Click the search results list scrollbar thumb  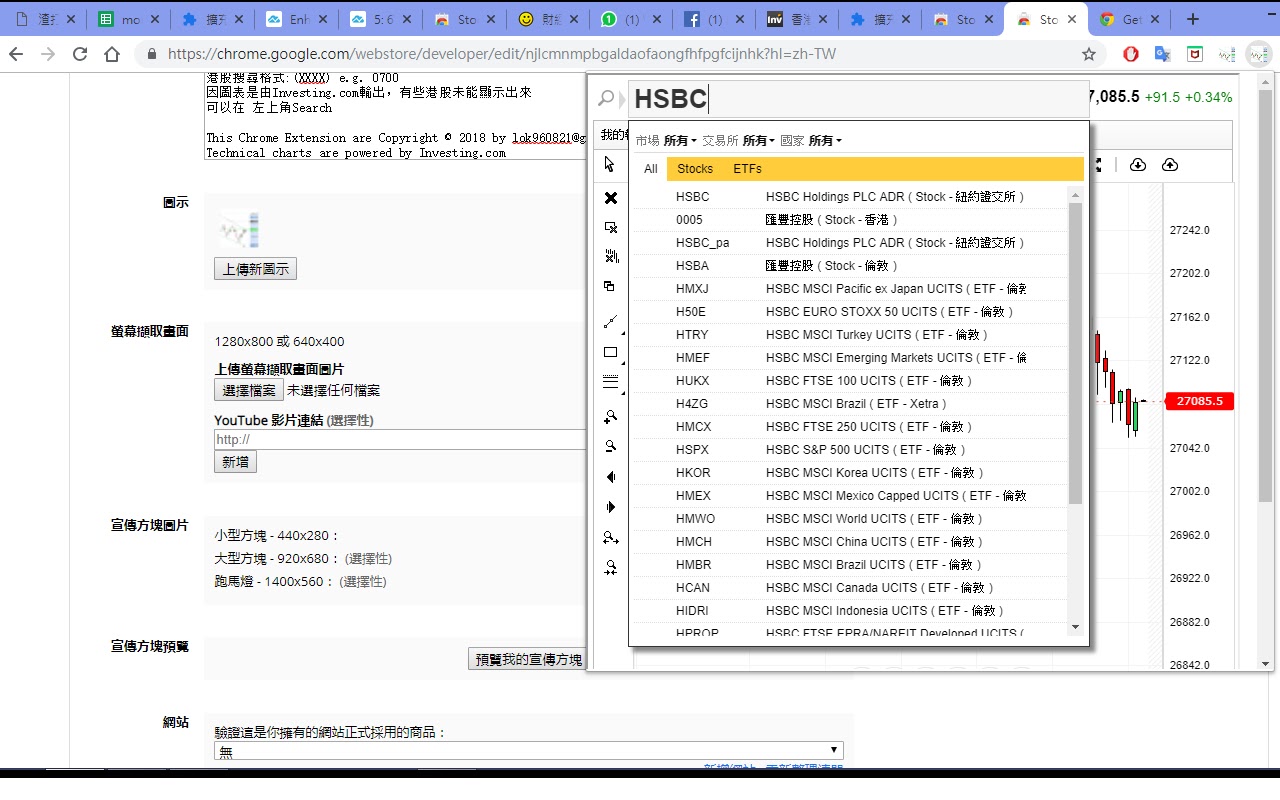[1076, 354]
